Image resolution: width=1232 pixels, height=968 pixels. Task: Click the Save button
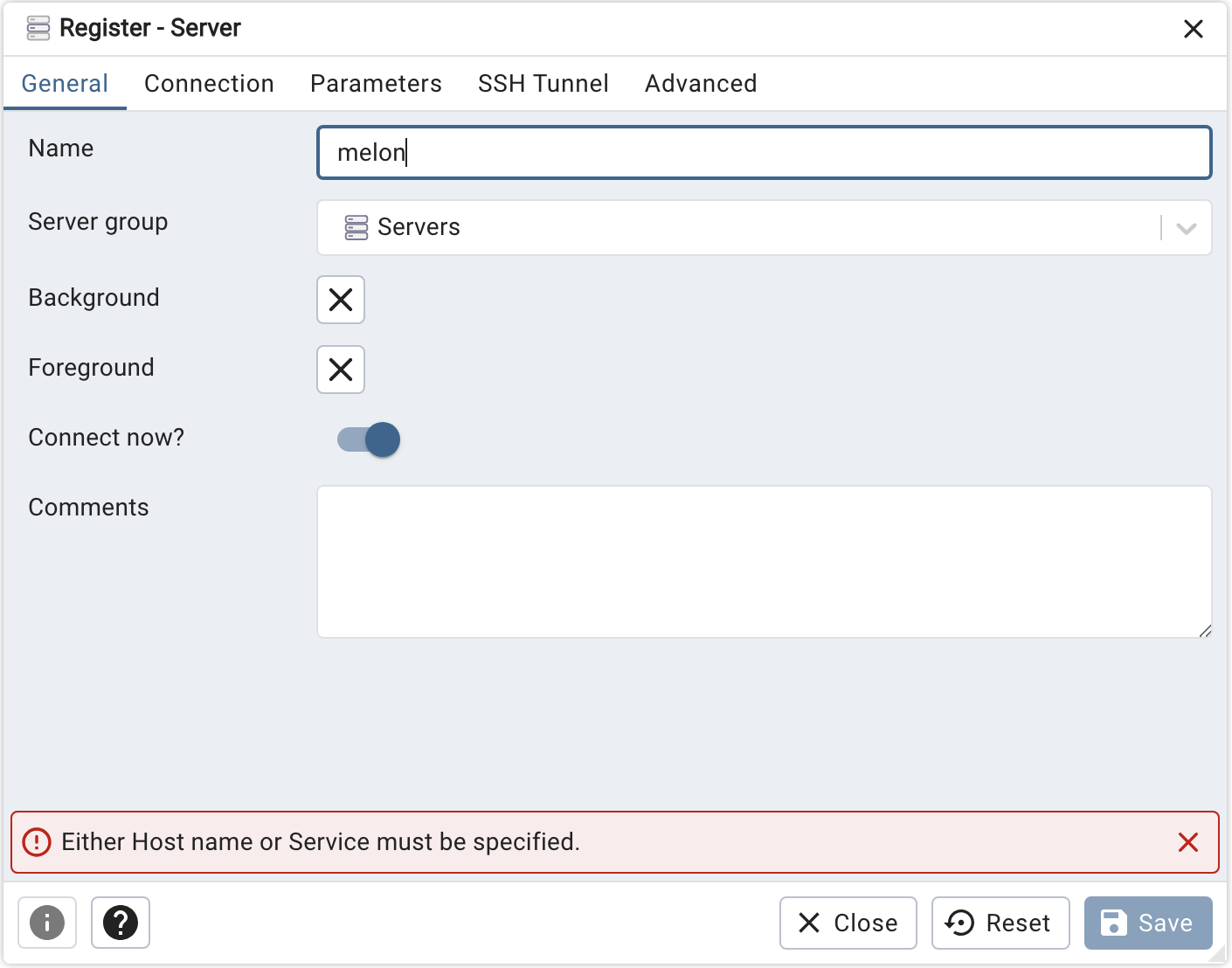(1148, 923)
